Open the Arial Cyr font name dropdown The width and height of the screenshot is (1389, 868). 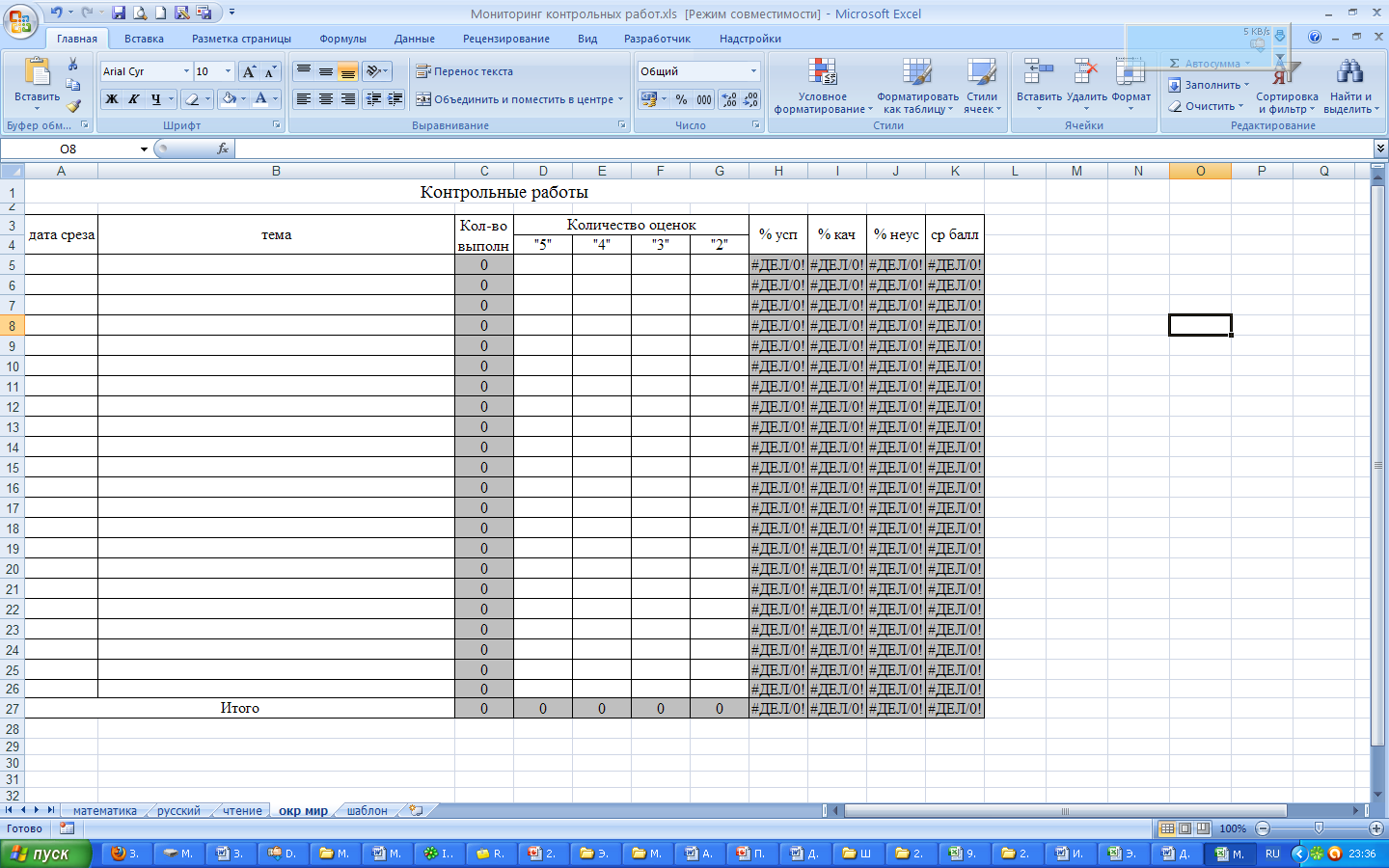186,71
